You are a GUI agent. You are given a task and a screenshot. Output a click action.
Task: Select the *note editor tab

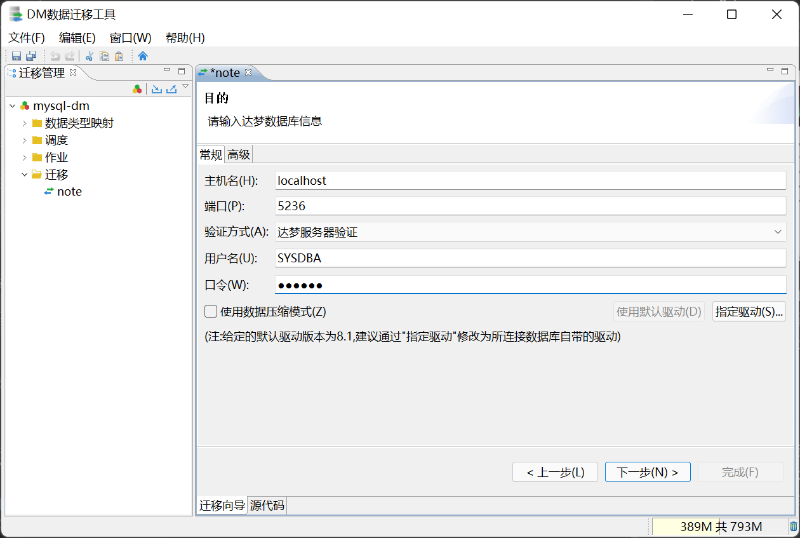click(225, 73)
